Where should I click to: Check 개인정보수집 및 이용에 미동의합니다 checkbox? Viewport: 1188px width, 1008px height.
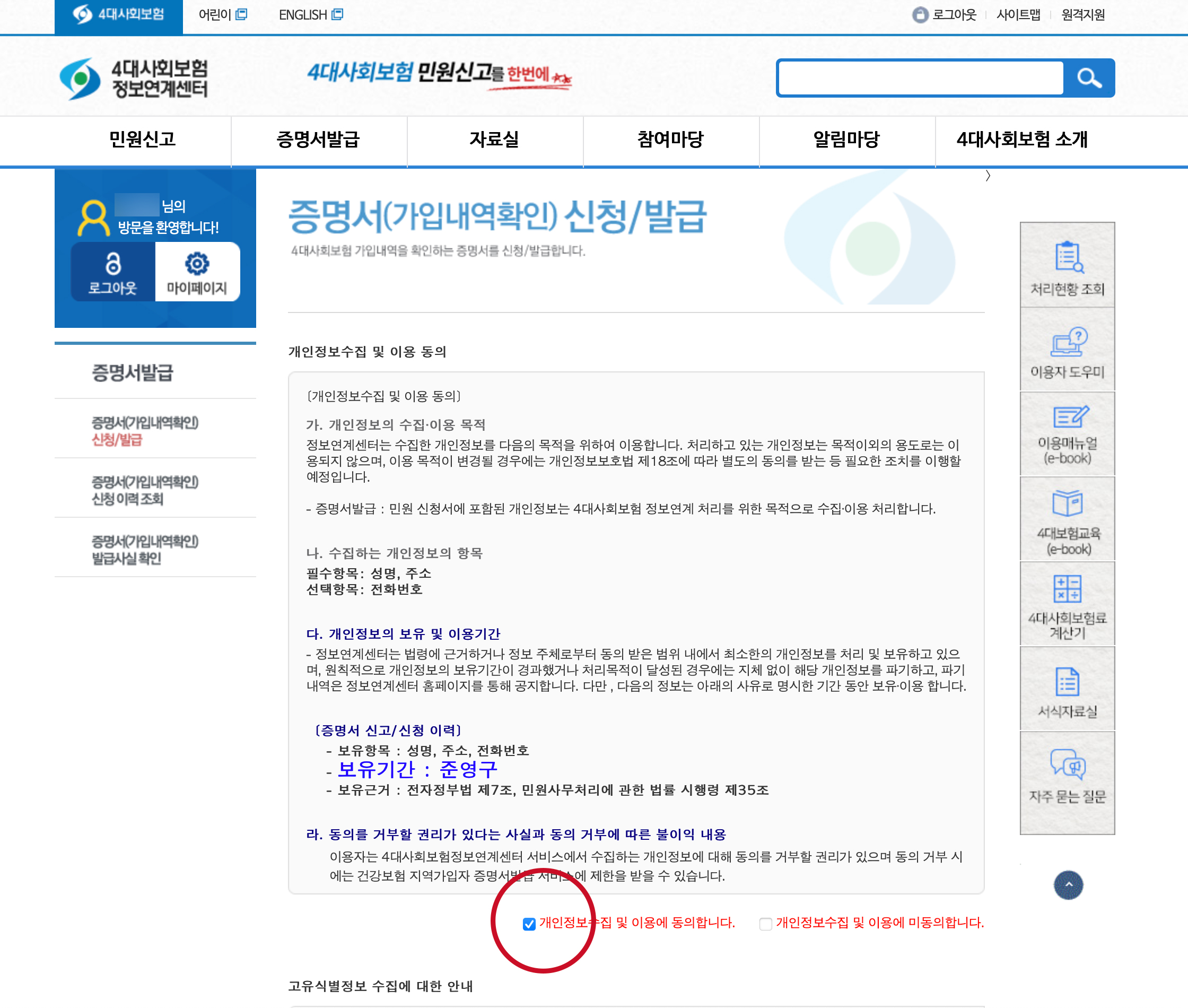pos(765,924)
